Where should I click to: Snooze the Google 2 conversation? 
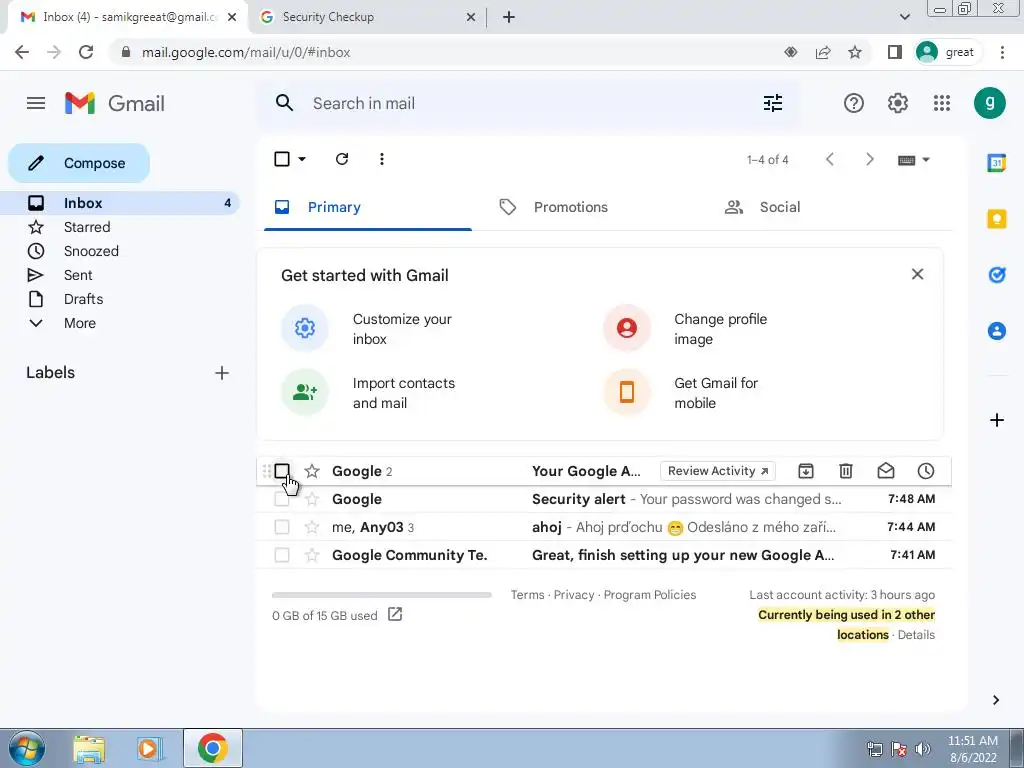925,471
